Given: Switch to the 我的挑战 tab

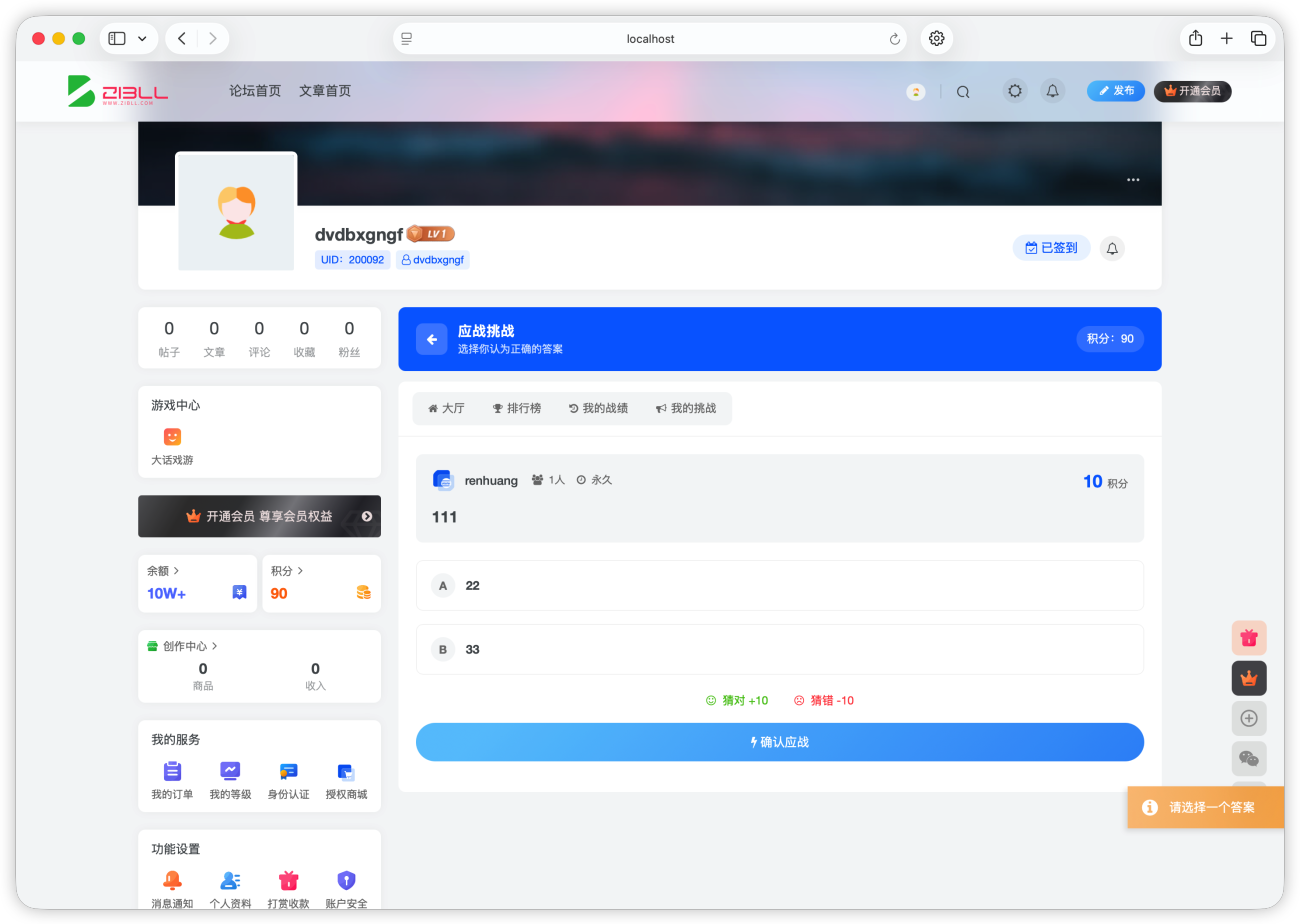Looking at the screenshot, I should 686,408.
